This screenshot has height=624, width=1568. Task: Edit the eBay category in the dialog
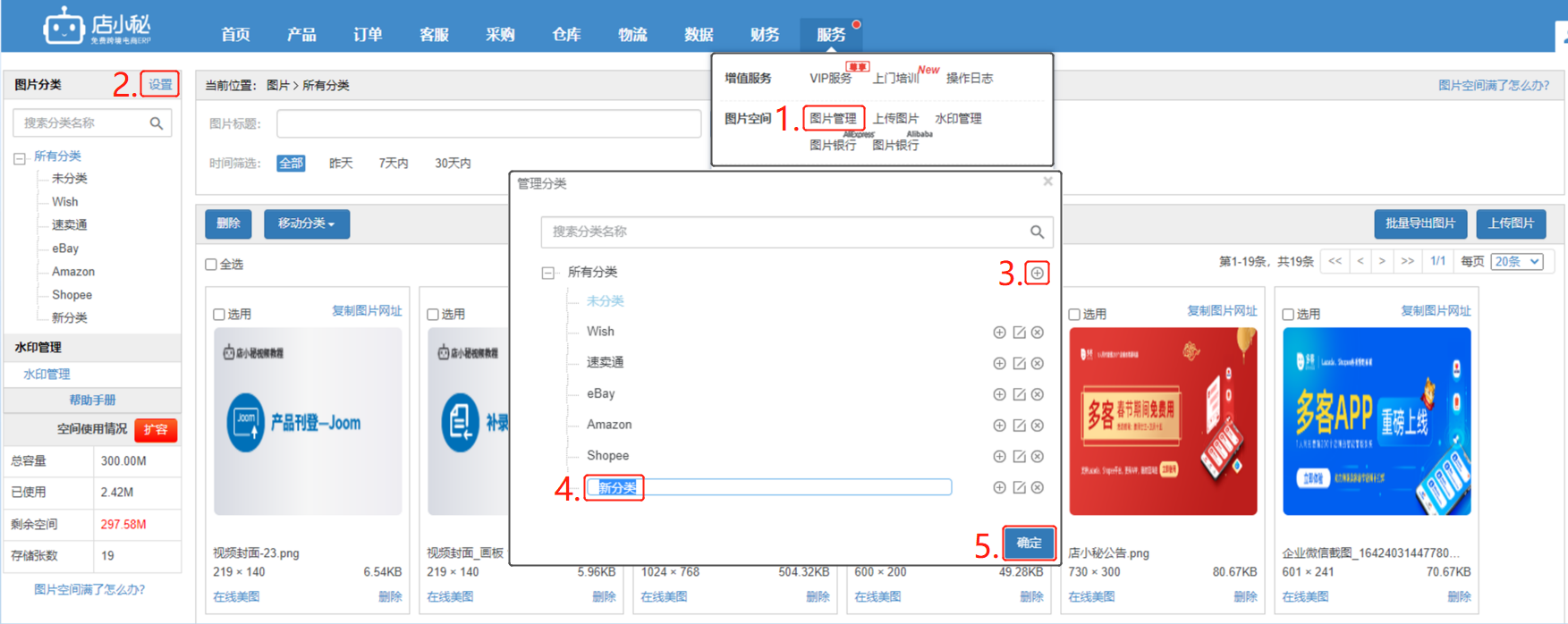pos(1019,394)
